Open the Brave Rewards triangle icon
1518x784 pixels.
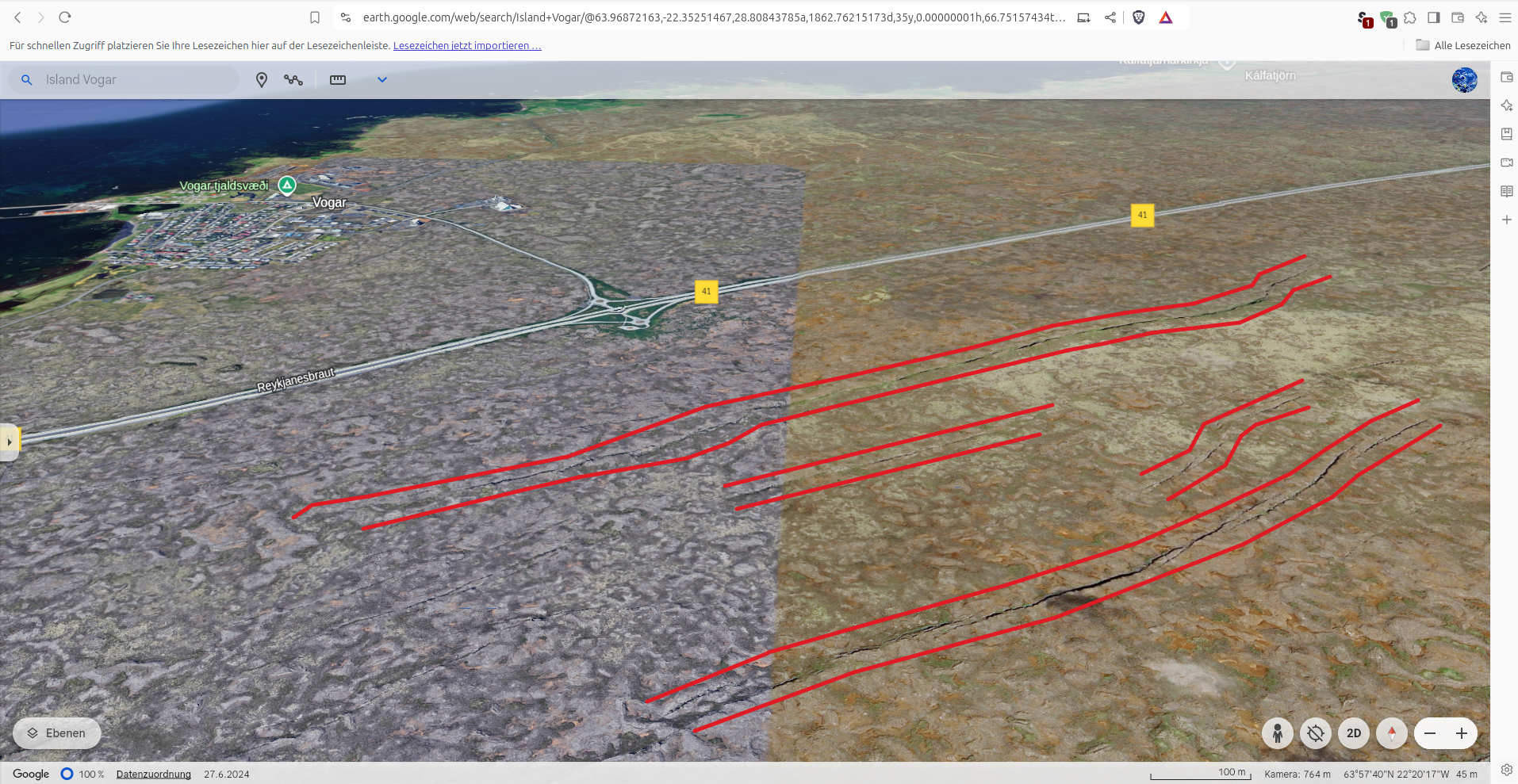click(1166, 17)
